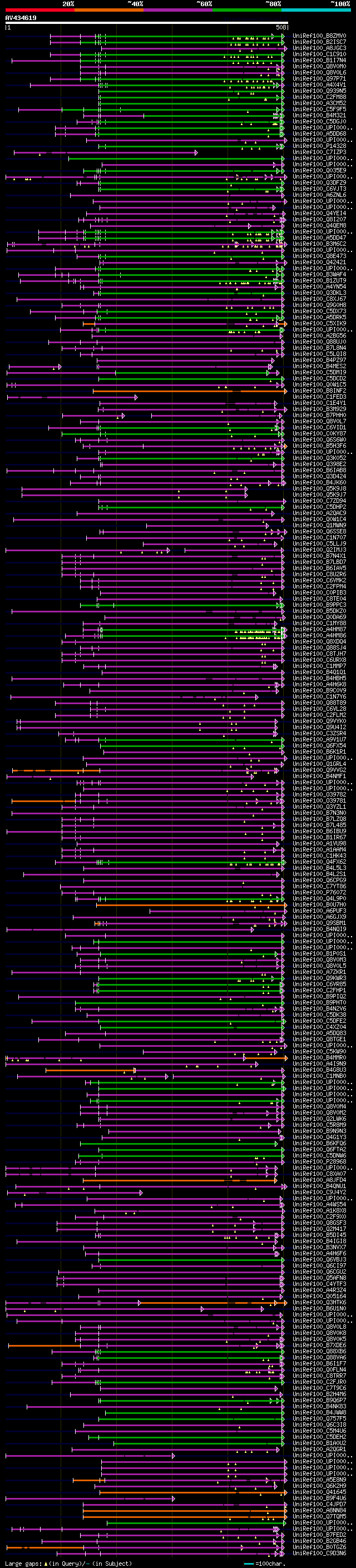Click hit label UniRef100_C5DK38
This screenshot has width=356, height=1568.
(x=319, y=1015)
